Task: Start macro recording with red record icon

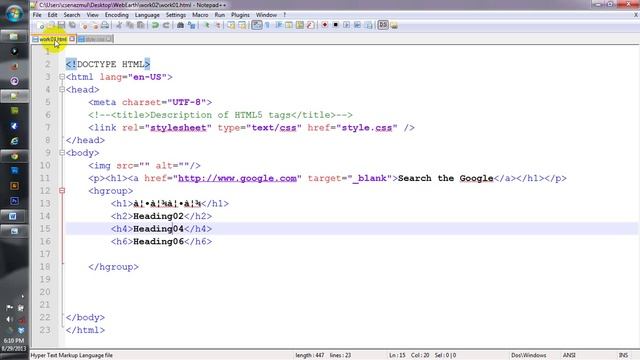Action: pos(325,25)
